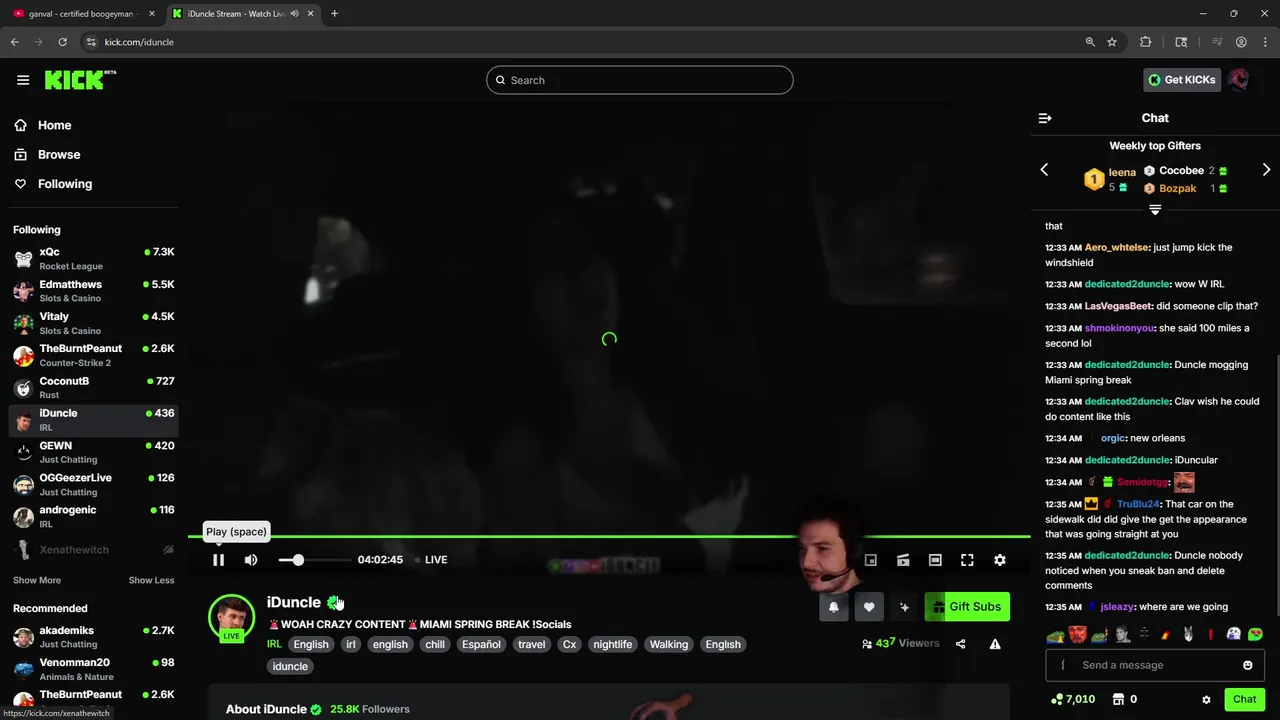Collapse the chat panel

1045,118
